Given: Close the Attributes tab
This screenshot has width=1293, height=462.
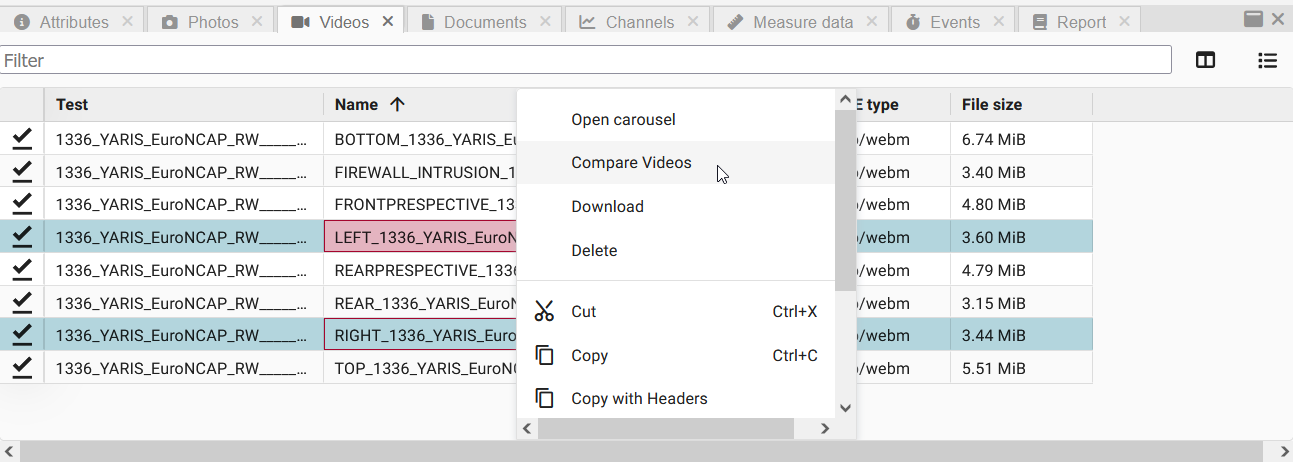Looking at the screenshot, I should point(127,21).
